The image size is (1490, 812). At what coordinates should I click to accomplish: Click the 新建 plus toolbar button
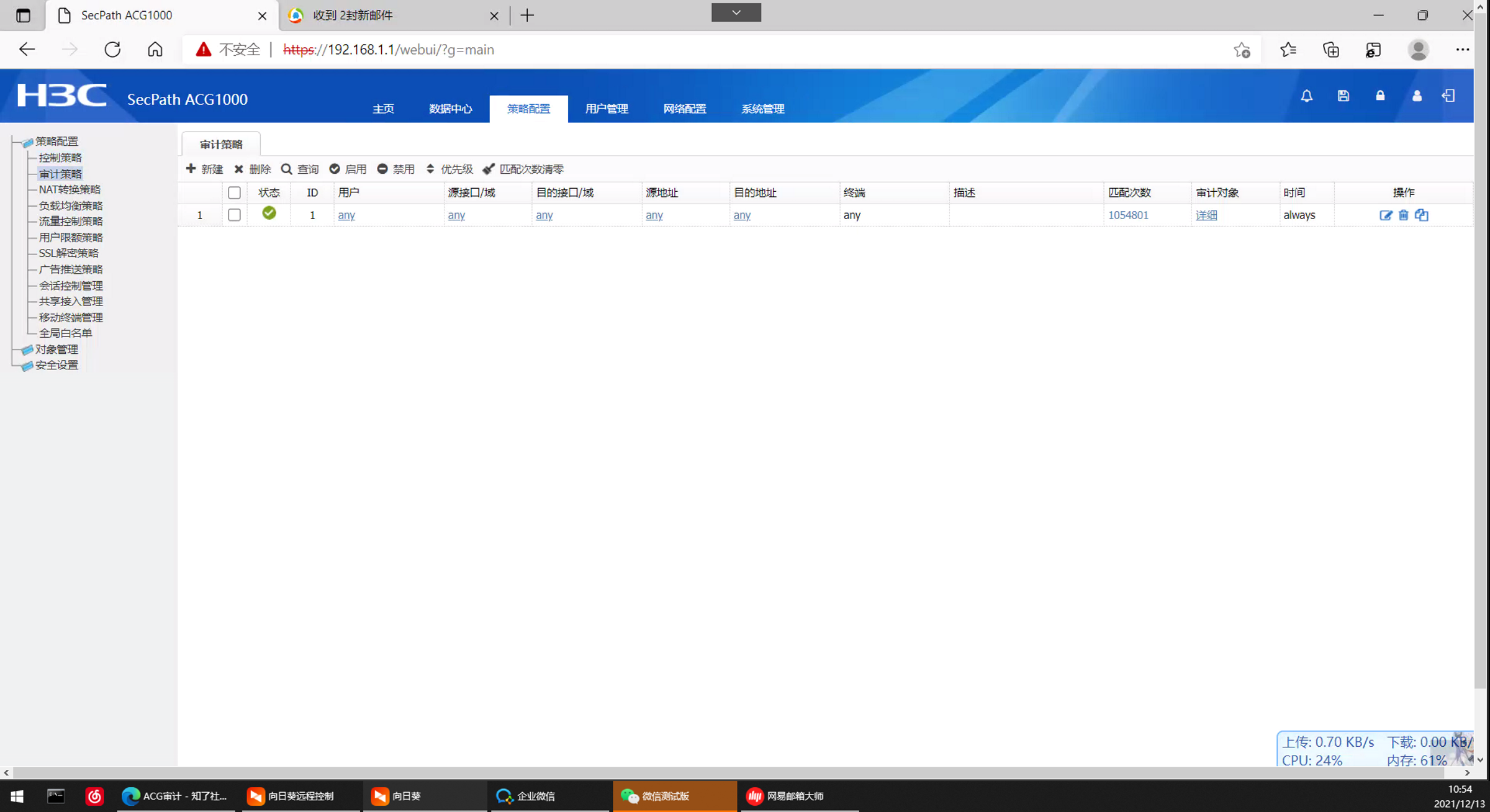point(204,169)
